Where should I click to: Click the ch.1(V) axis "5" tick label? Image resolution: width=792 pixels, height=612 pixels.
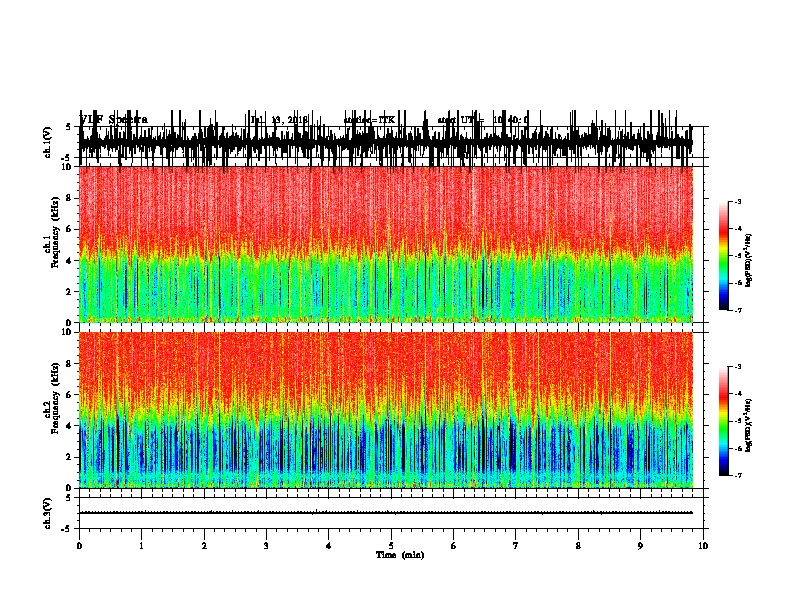point(68,127)
